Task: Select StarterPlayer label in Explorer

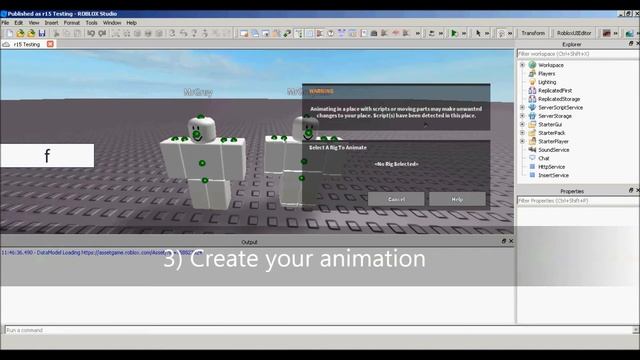Action: point(553,141)
